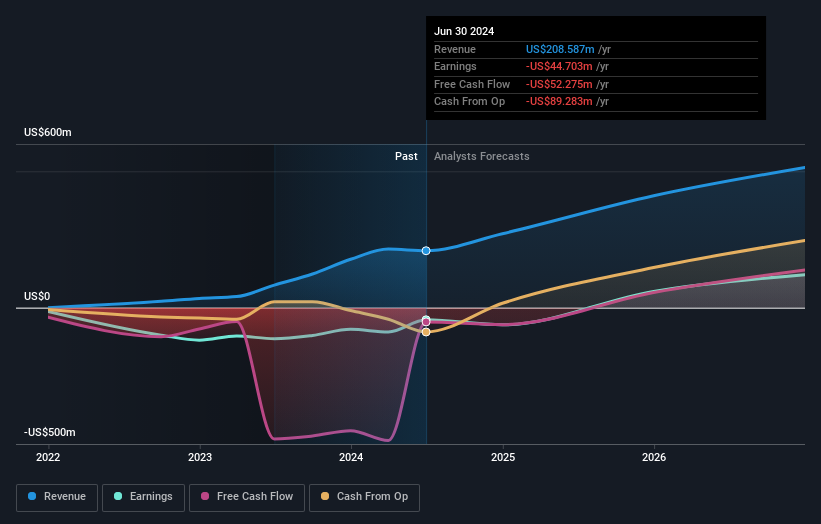The height and width of the screenshot is (524, 821).
Task: Click the Earnings row label in tooltip
Action: [455, 66]
